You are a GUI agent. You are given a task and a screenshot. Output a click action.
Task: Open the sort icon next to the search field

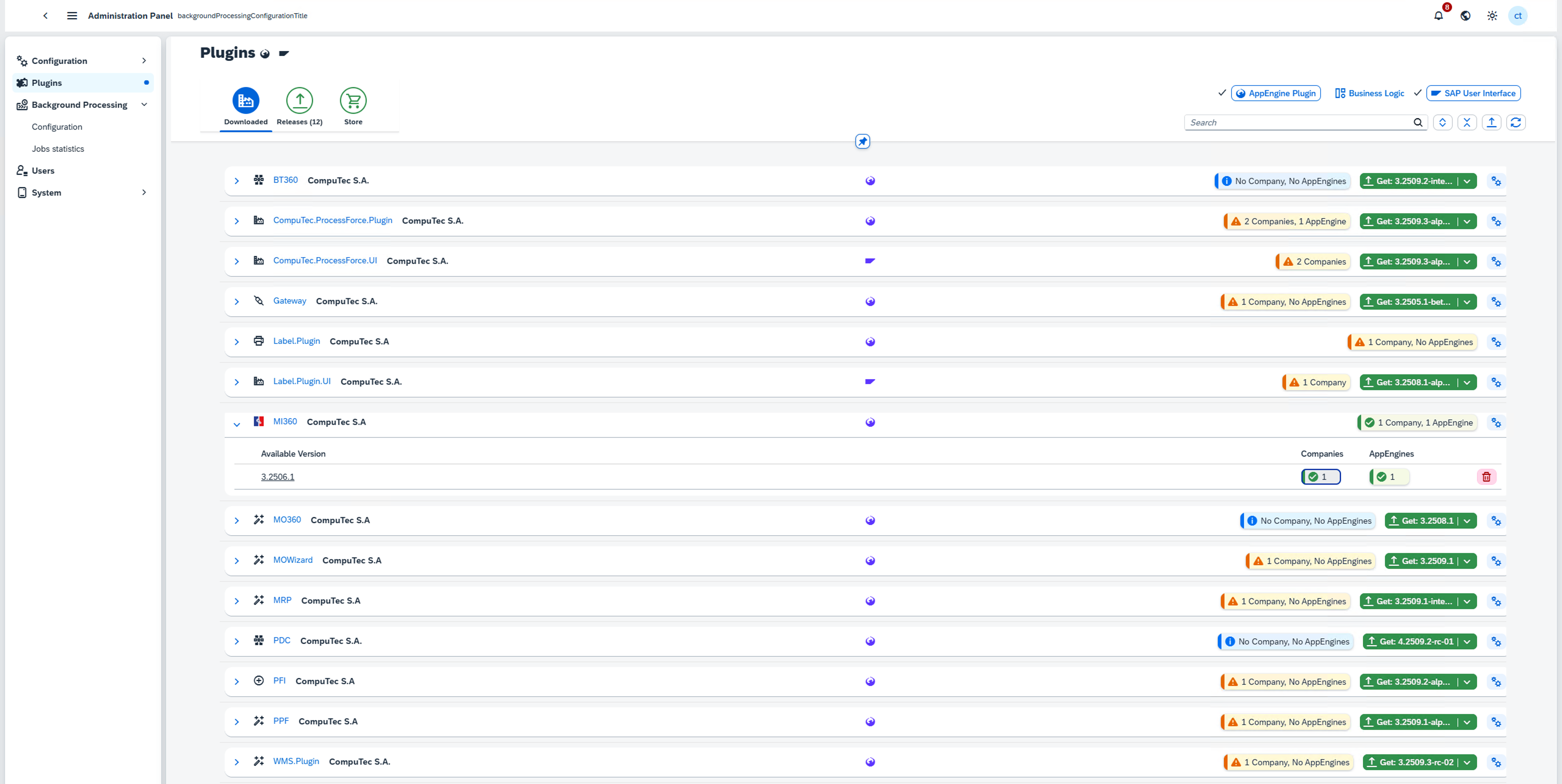(1443, 122)
